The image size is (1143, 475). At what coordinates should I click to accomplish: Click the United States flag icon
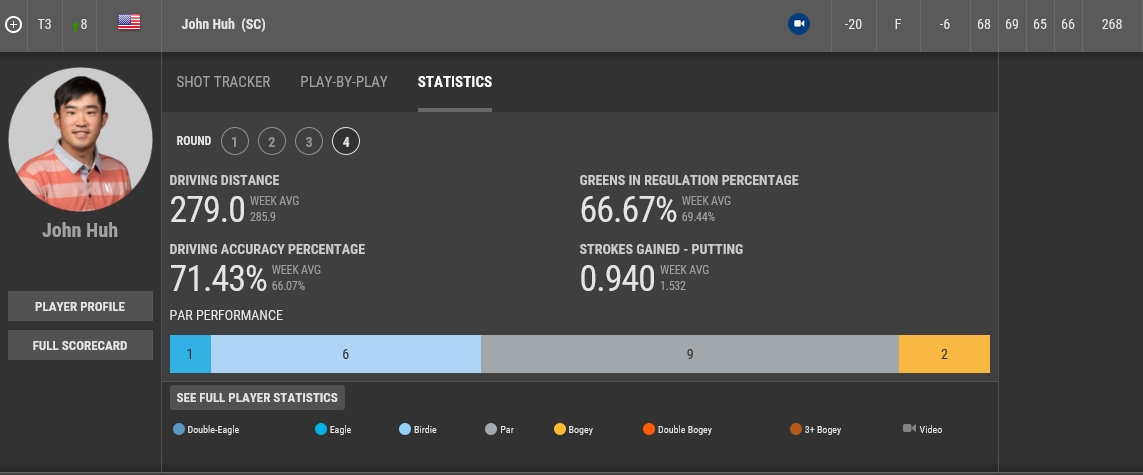pos(129,23)
